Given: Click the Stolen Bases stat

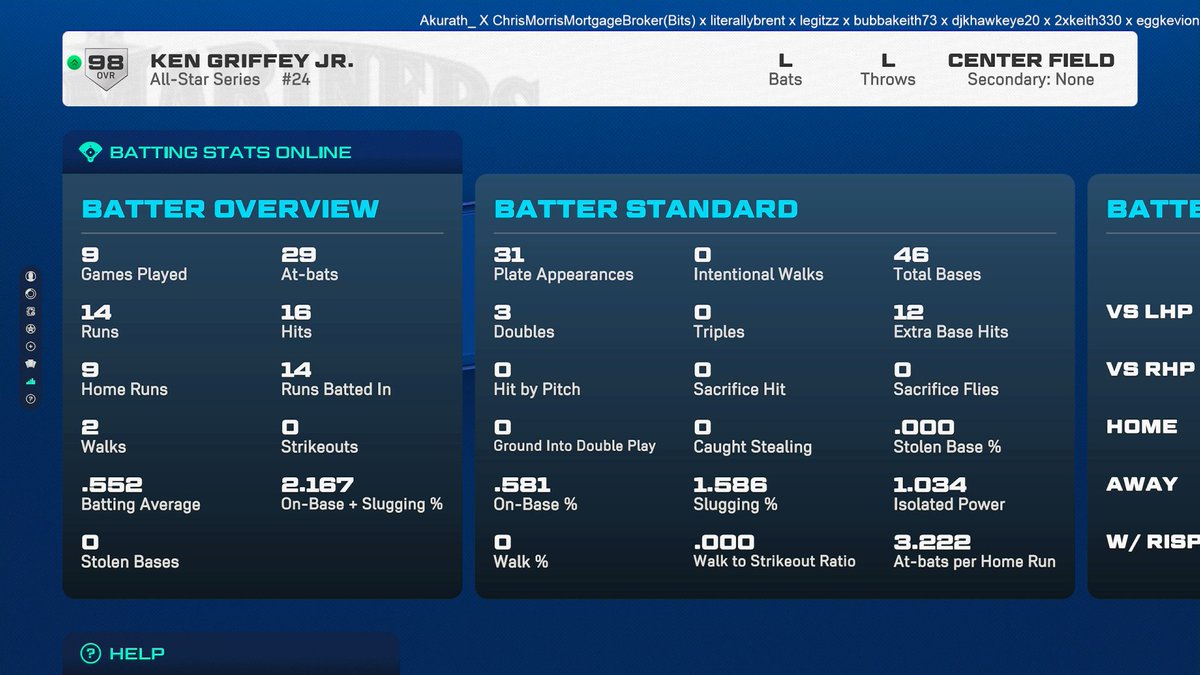Looking at the screenshot, I should click(130, 552).
